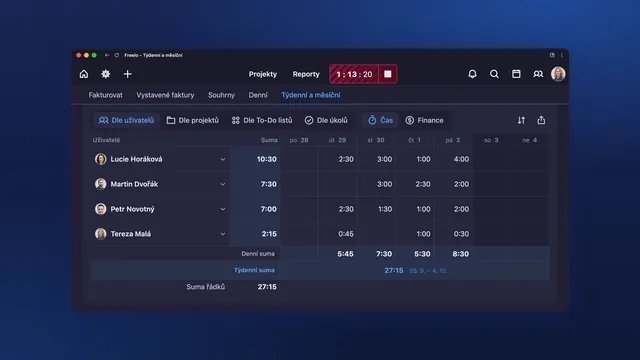Open the calendar icon
Screen dimensions: 640x360
[x=516, y=74]
